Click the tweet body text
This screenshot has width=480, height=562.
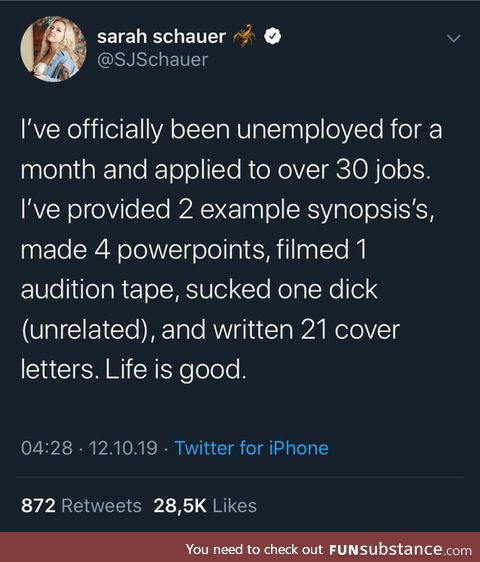tap(231, 250)
